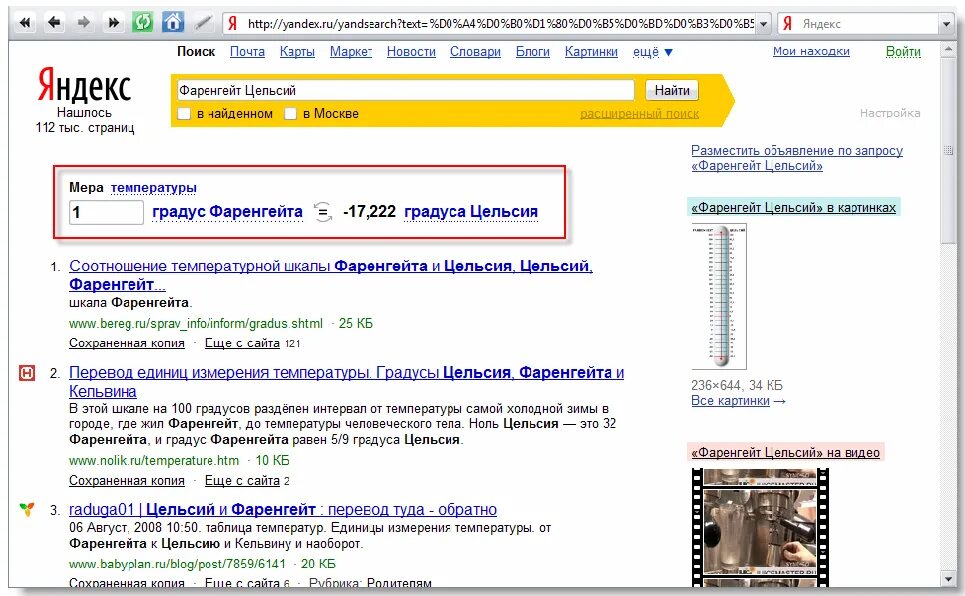Open the address bar URL history dropdown

pyautogui.click(x=763, y=24)
